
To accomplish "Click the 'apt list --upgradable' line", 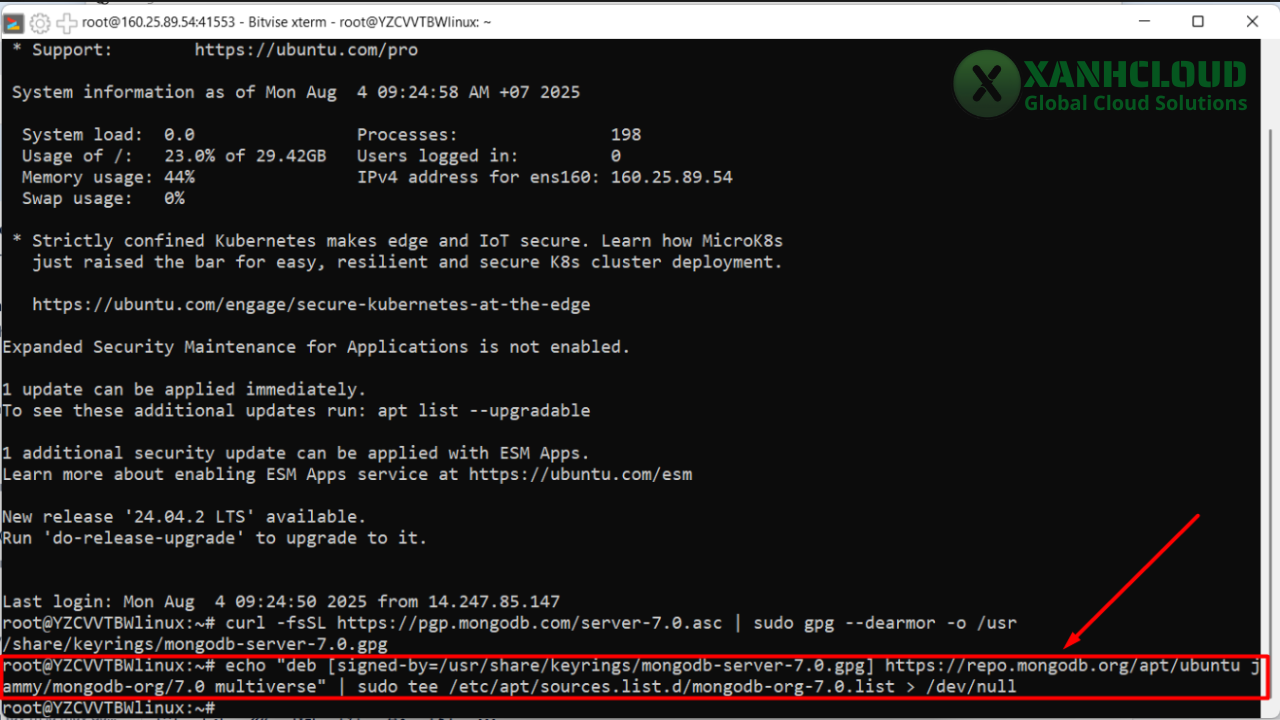I will pyautogui.click(x=296, y=411).
